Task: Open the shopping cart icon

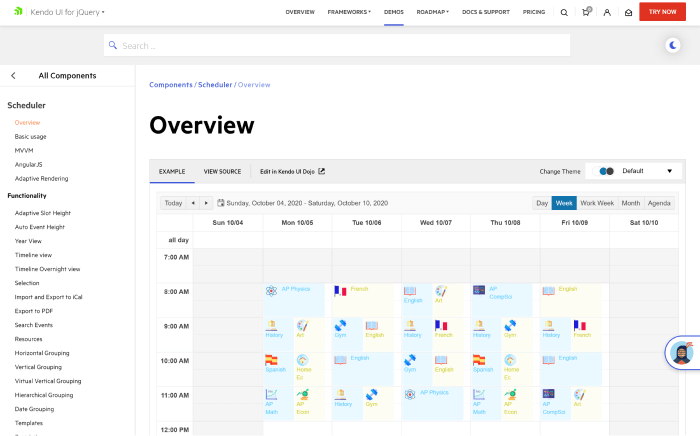Action: tap(586, 12)
